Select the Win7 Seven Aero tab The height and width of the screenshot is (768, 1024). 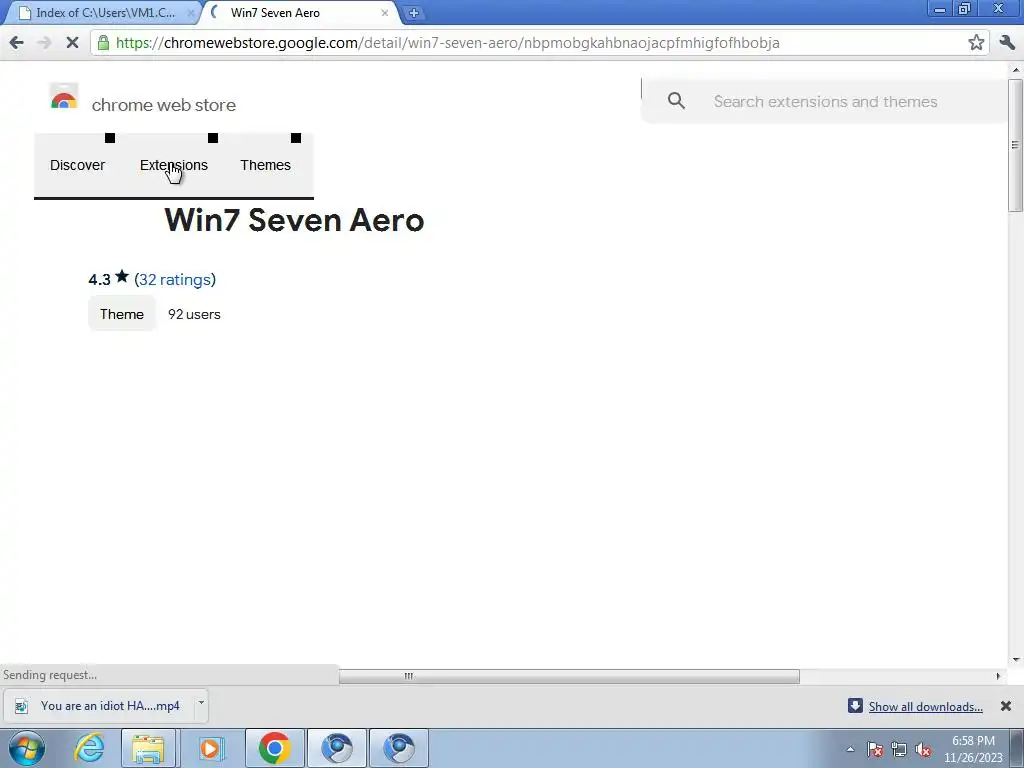(x=298, y=13)
